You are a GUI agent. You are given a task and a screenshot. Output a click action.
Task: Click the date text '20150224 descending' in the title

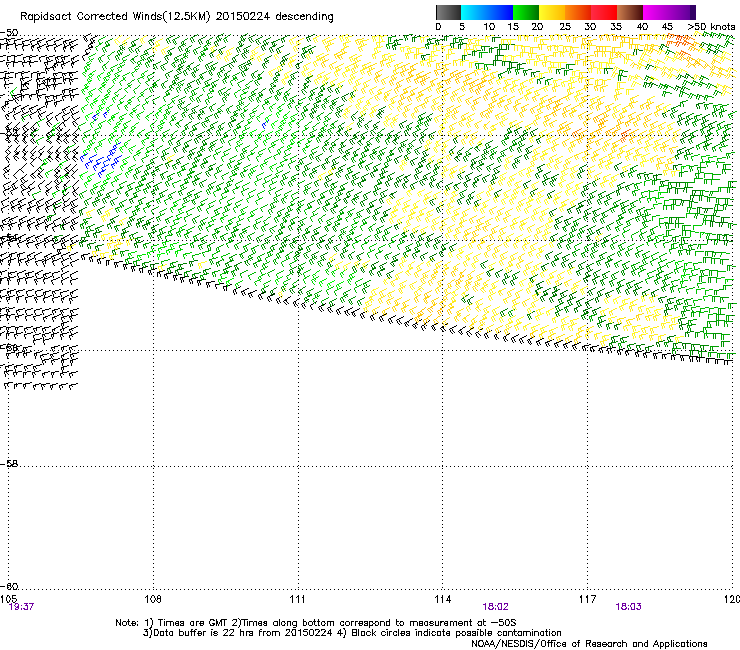coord(275,17)
